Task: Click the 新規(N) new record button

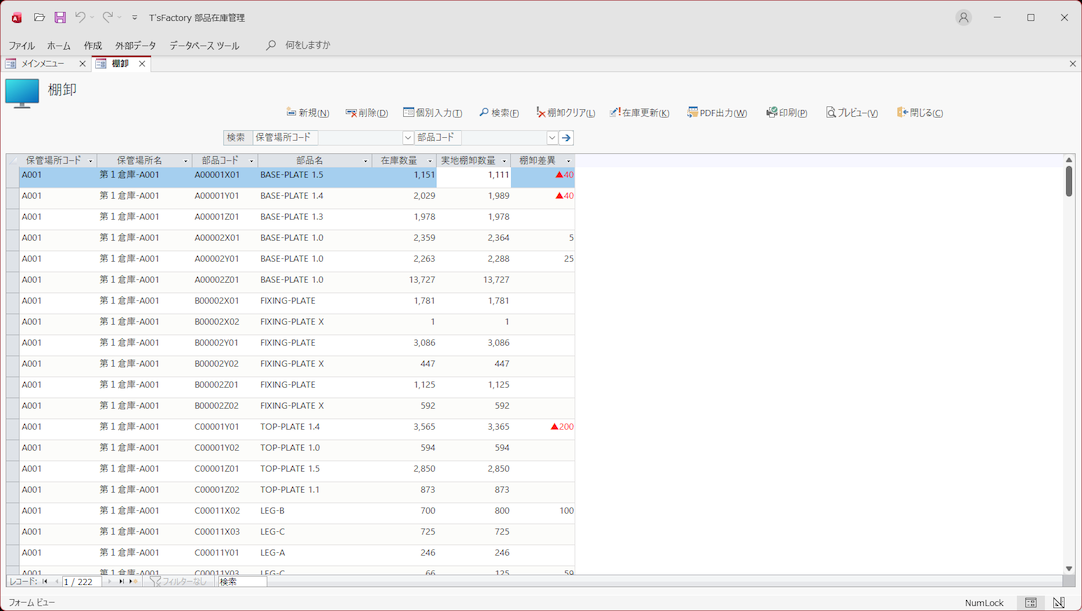Action: [307, 113]
